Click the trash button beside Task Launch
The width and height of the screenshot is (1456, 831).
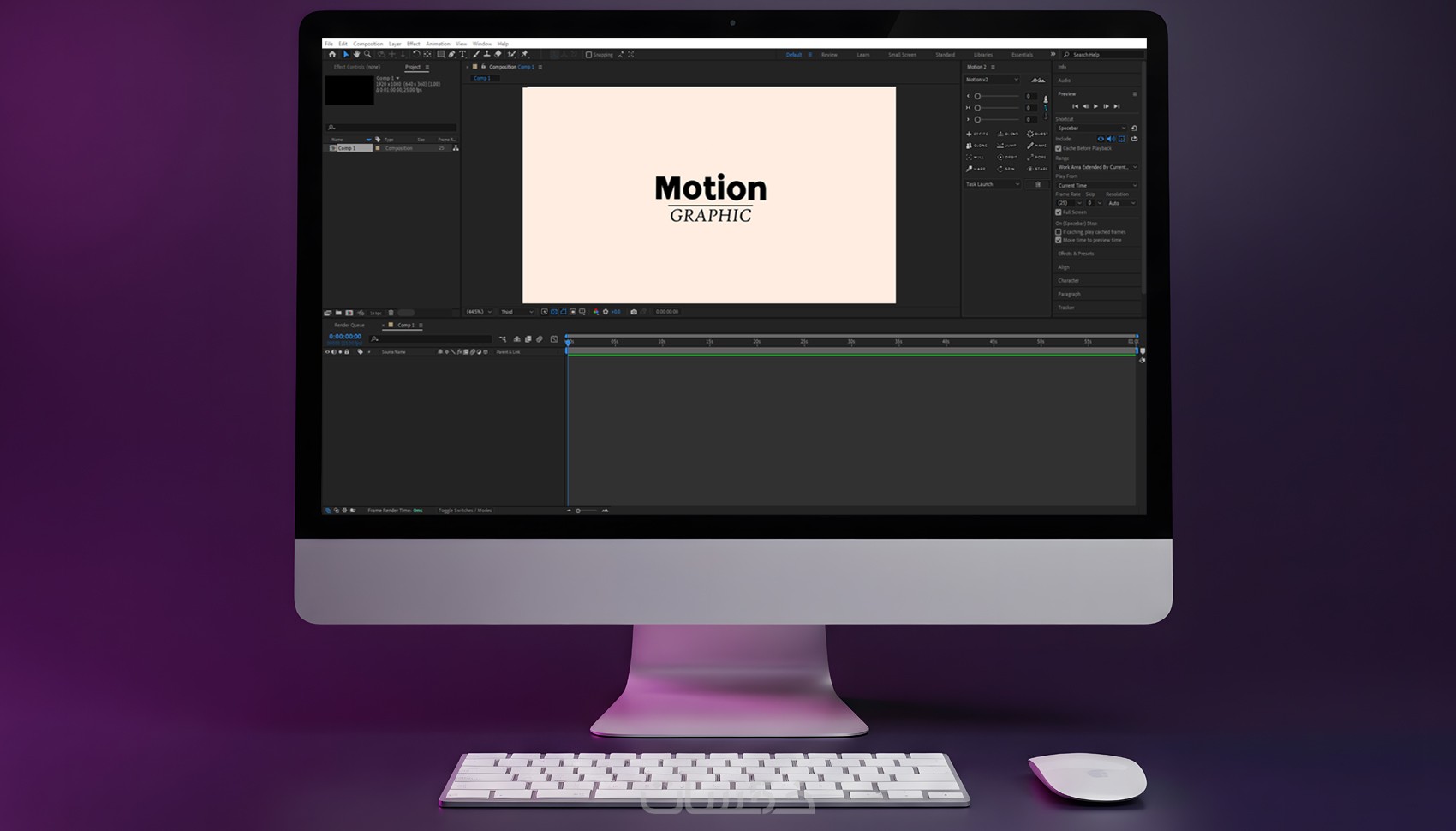1038,184
